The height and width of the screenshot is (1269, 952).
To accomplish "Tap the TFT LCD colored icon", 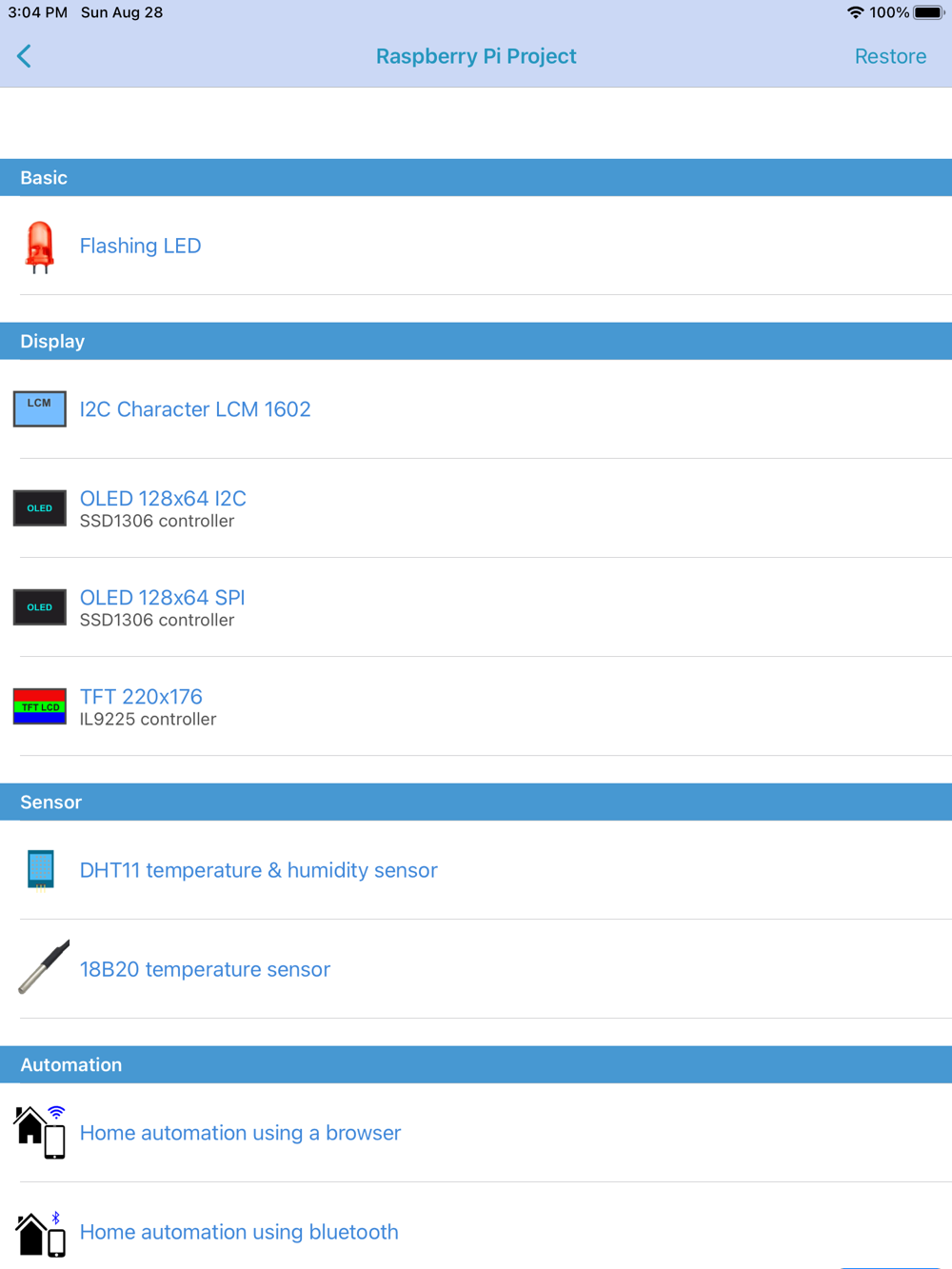I will (40, 706).
